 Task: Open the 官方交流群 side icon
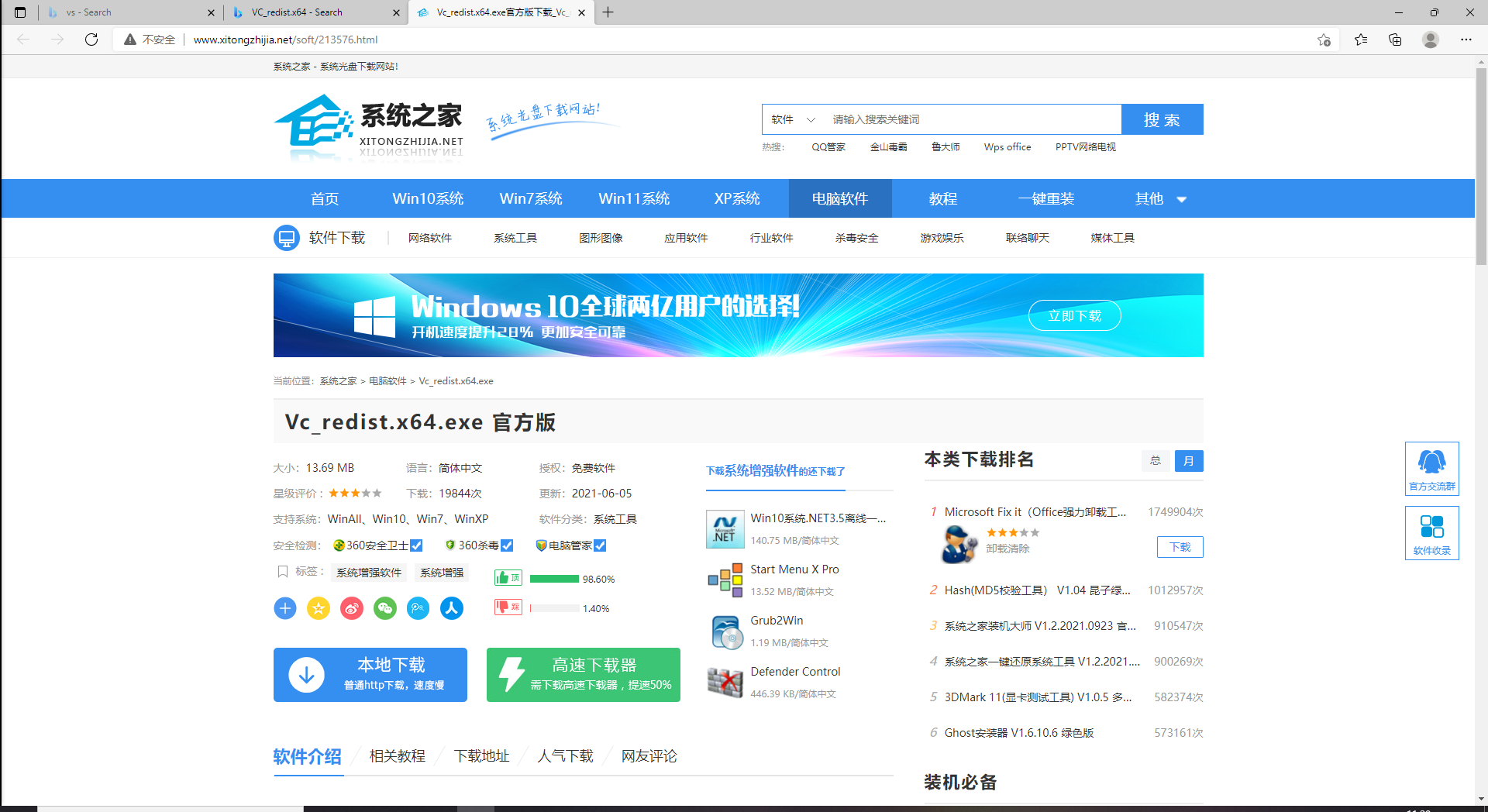click(1431, 468)
